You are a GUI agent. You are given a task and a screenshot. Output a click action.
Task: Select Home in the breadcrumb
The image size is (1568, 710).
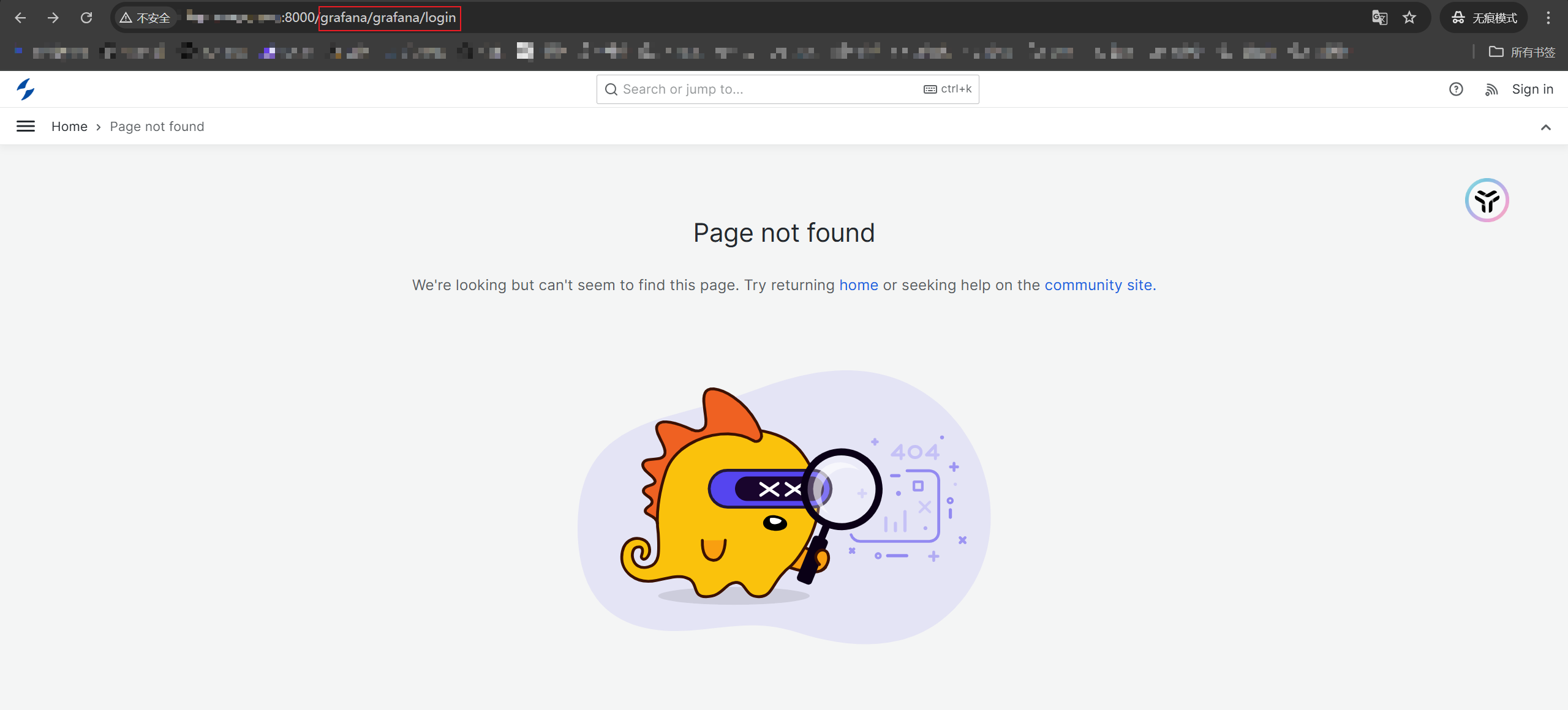tap(69, 127)
